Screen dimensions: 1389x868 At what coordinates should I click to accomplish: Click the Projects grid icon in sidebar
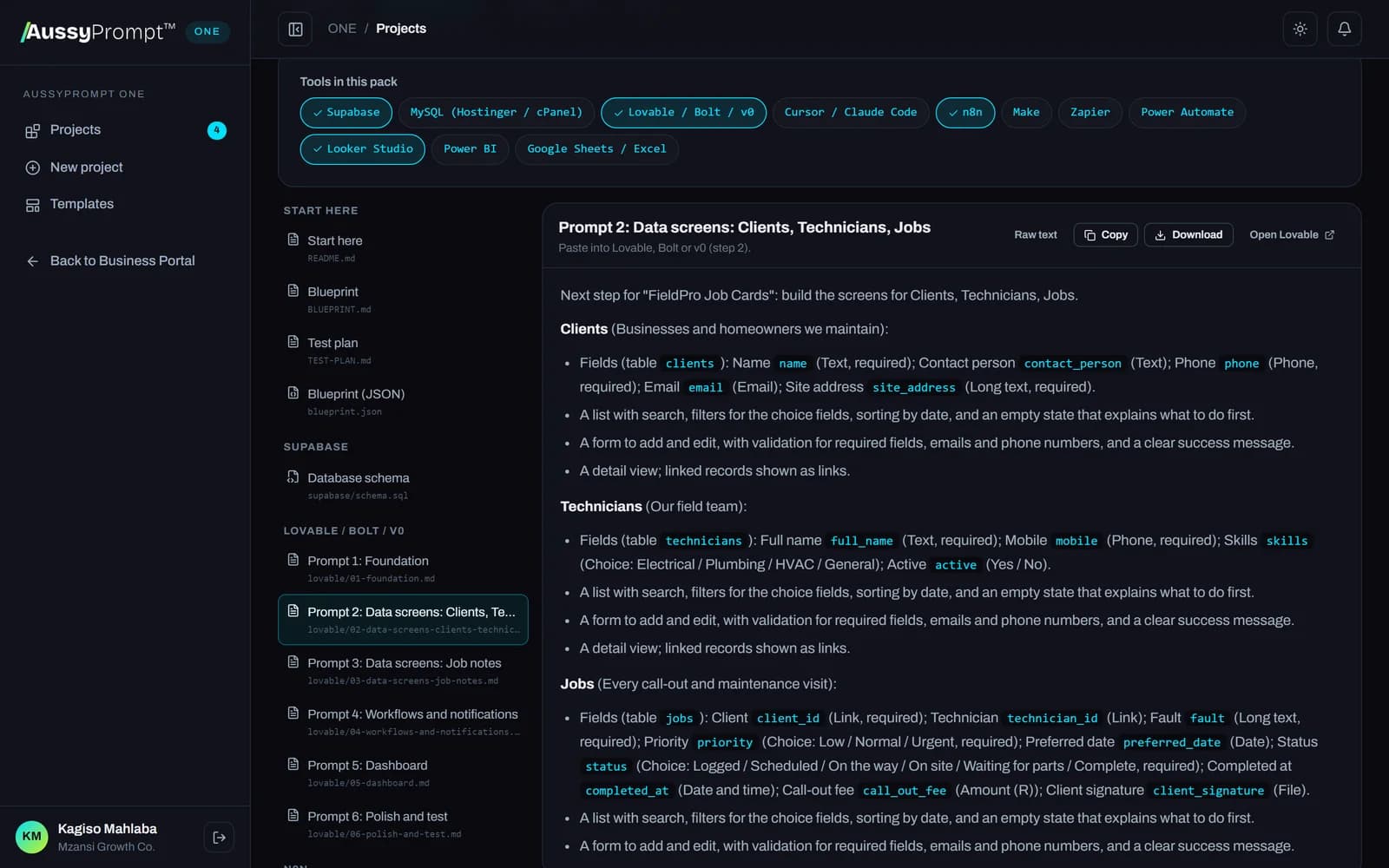point(32,130)
